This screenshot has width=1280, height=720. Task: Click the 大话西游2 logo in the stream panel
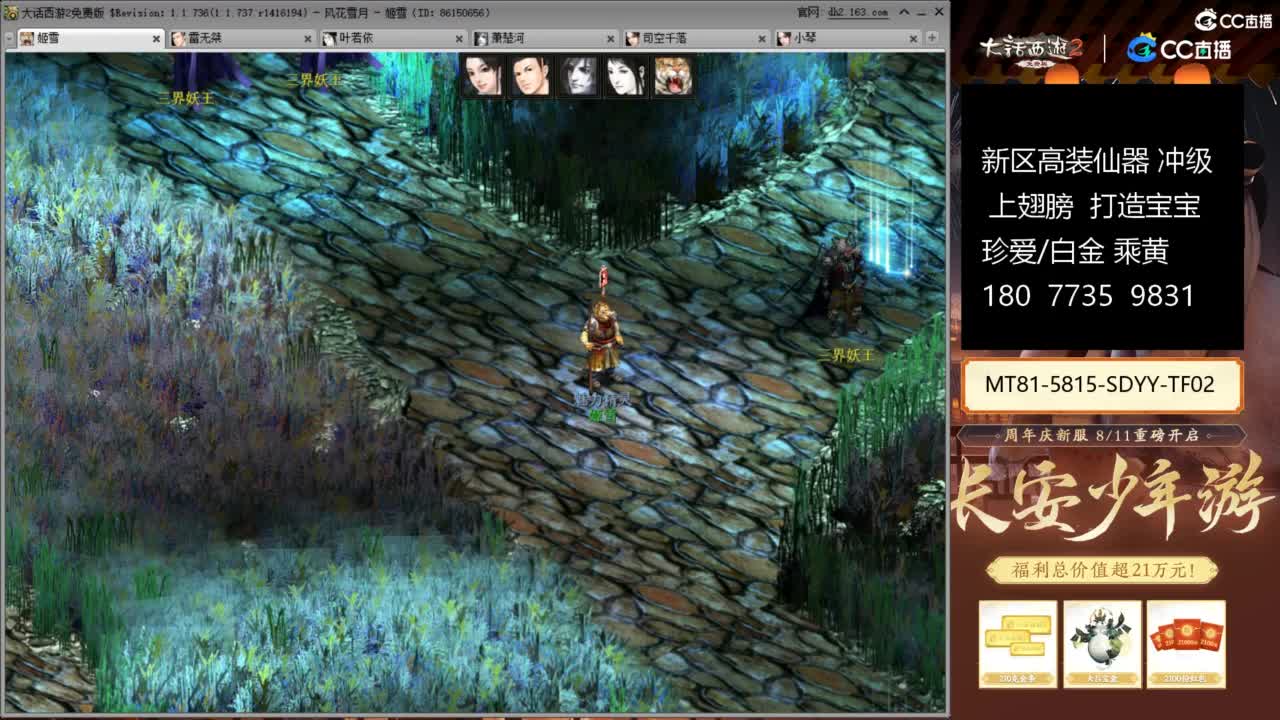click(x=1030, y=50)
